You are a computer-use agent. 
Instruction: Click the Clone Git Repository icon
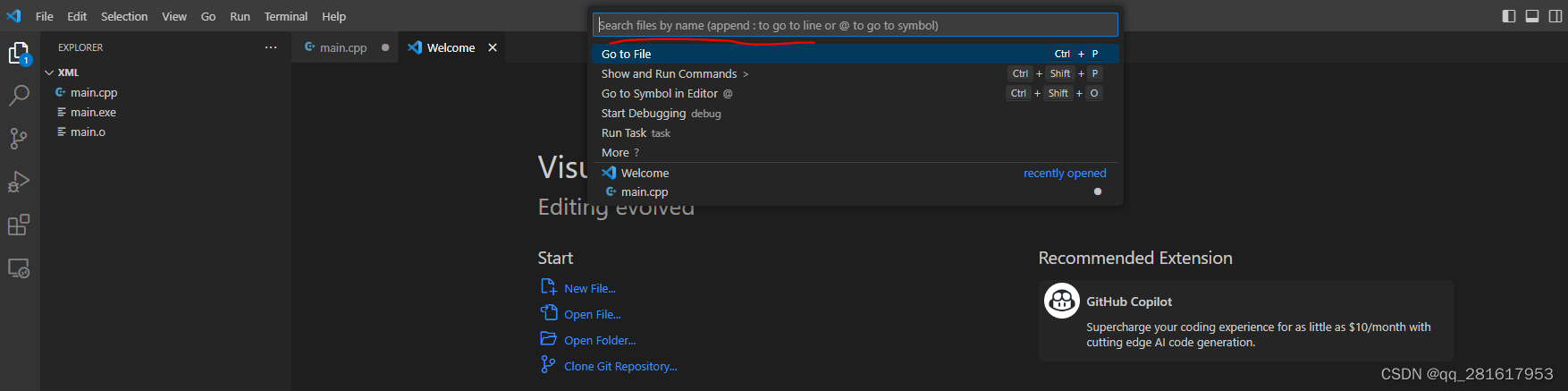point(548,364)
